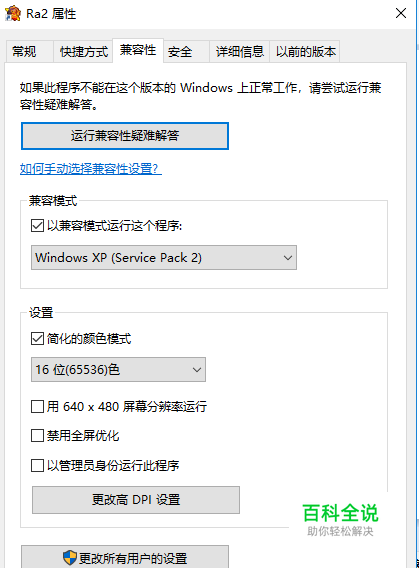Screen dimensions: 419x568
Task: Open the 快捷方式 tab
Action: [83, 51]
